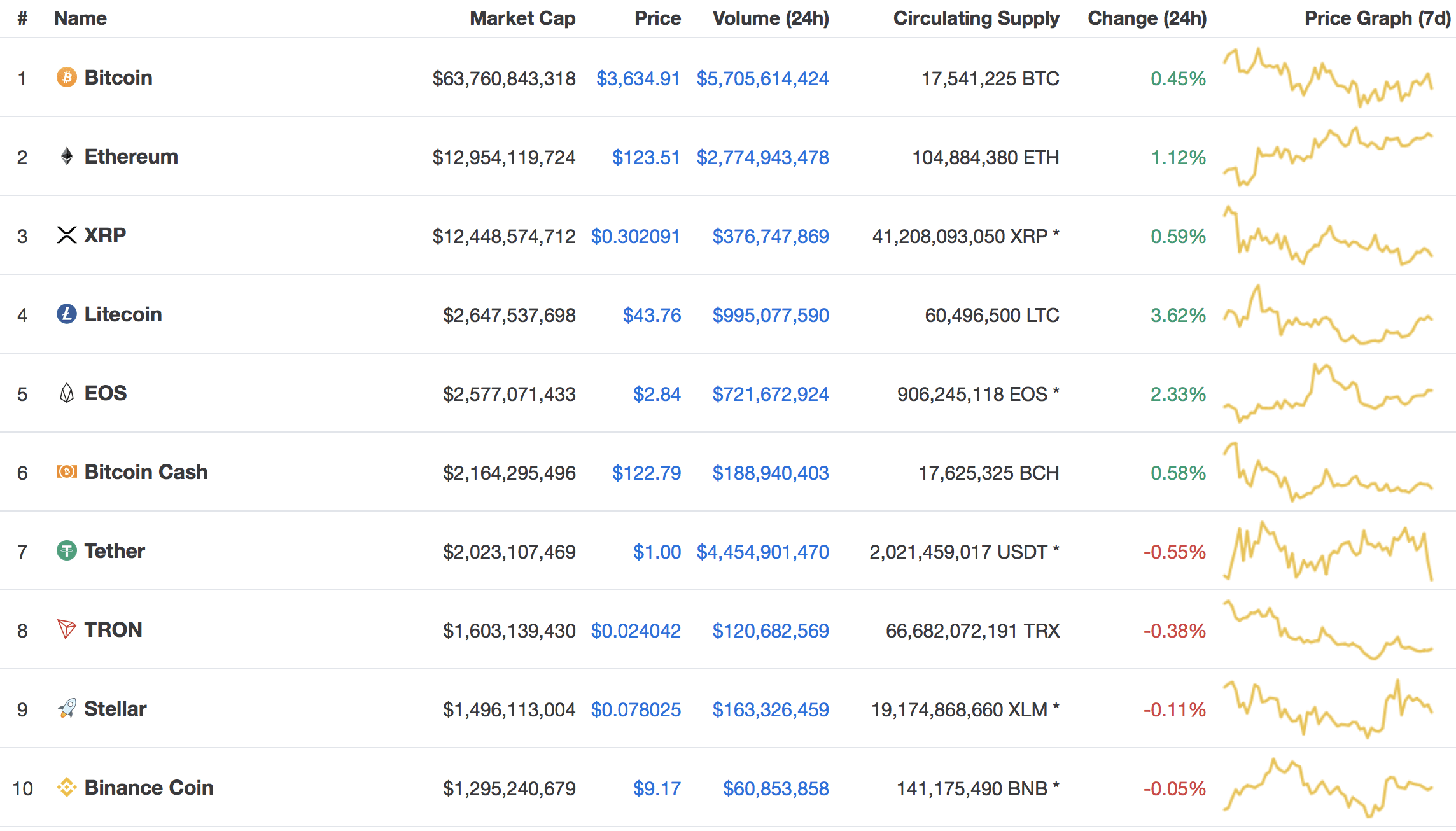1456x831 pixels.
Task: Open the Stellar name link
Action: 115,709
